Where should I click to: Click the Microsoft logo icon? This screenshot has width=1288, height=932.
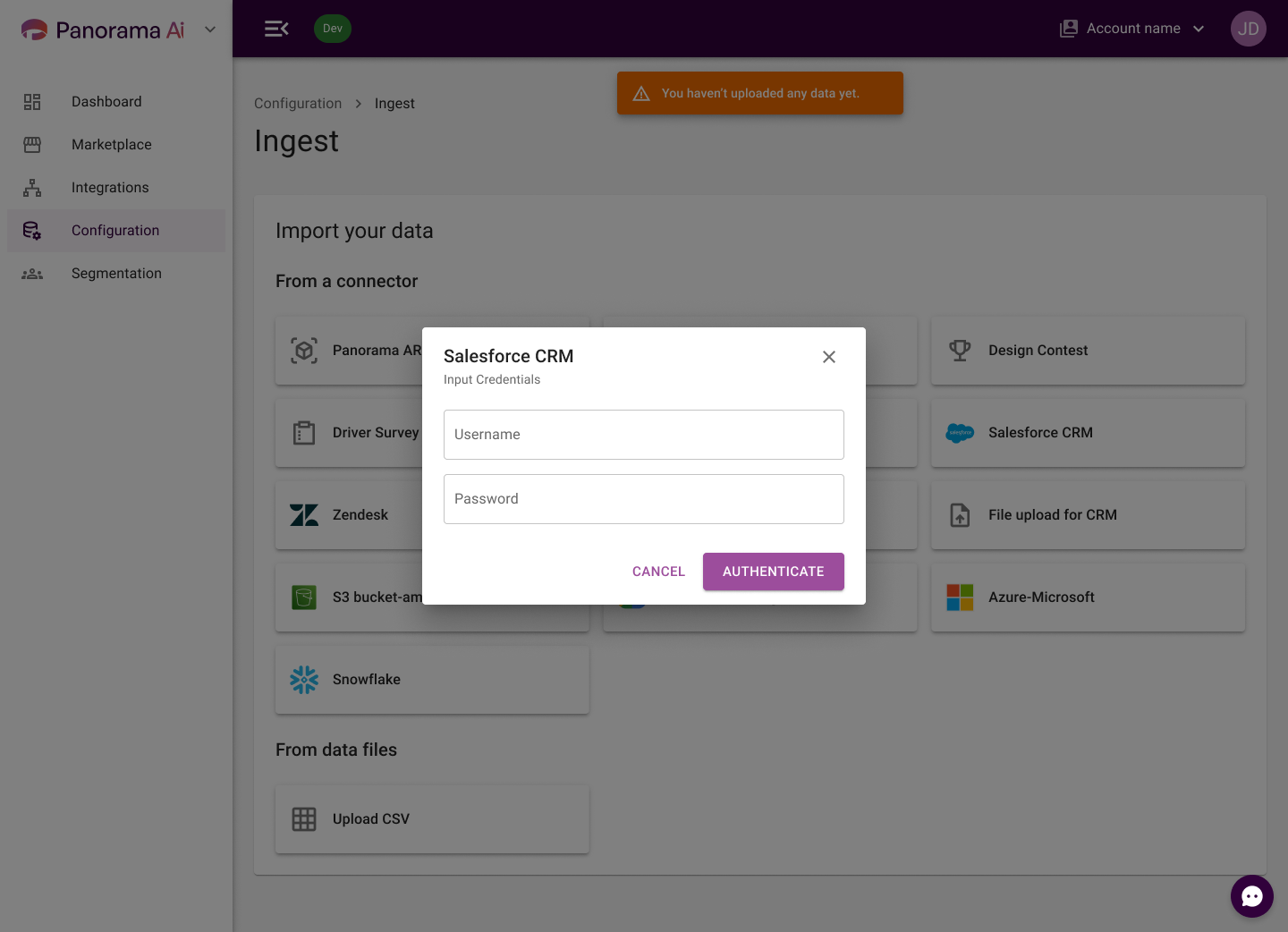[x=960, y=597]
